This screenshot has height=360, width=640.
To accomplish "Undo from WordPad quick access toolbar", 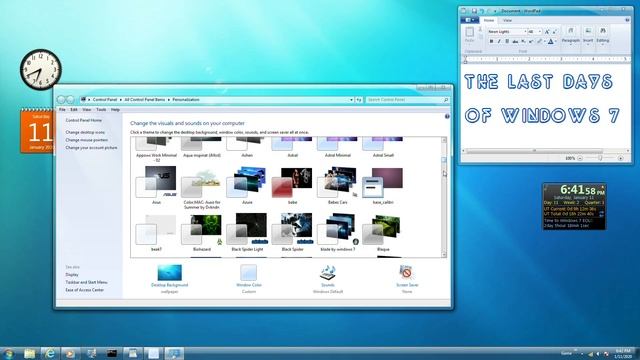I will (482, 11).
